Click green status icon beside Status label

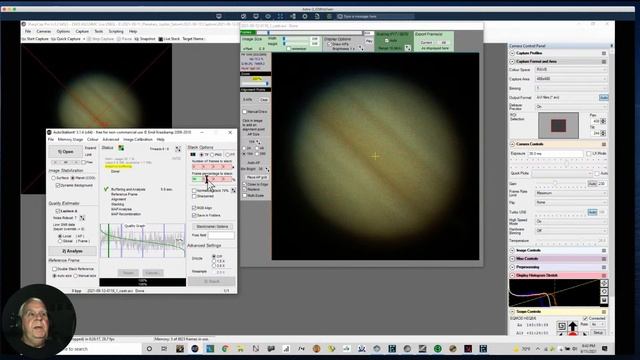pyautogui.click(x=121, y=148)
